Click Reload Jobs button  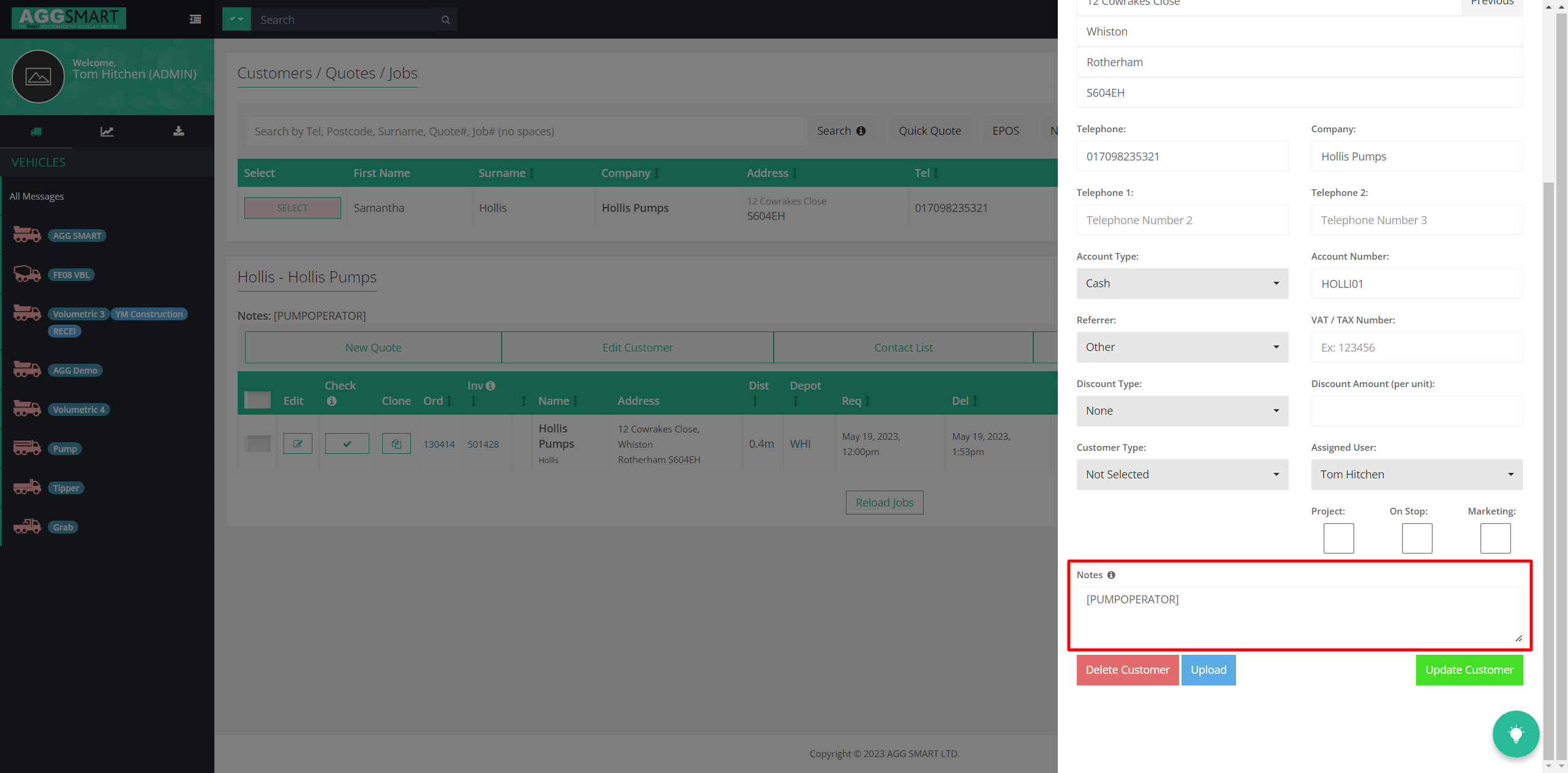(884, 502)
